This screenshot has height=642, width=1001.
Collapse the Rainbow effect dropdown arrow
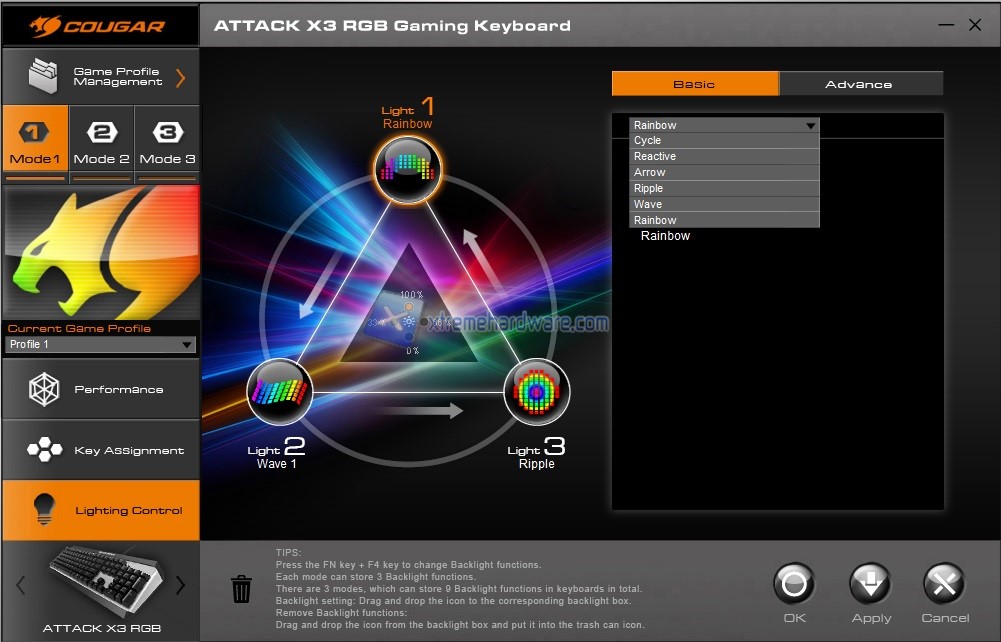click(810, 125)
